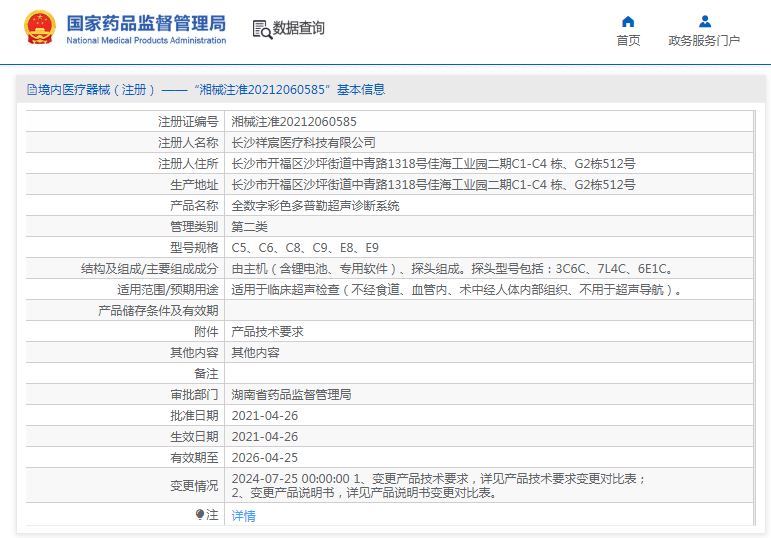Click the 政务服务门户 person icon
The image size is (771, 538).
pyautogui.click(x=704, y=21)
